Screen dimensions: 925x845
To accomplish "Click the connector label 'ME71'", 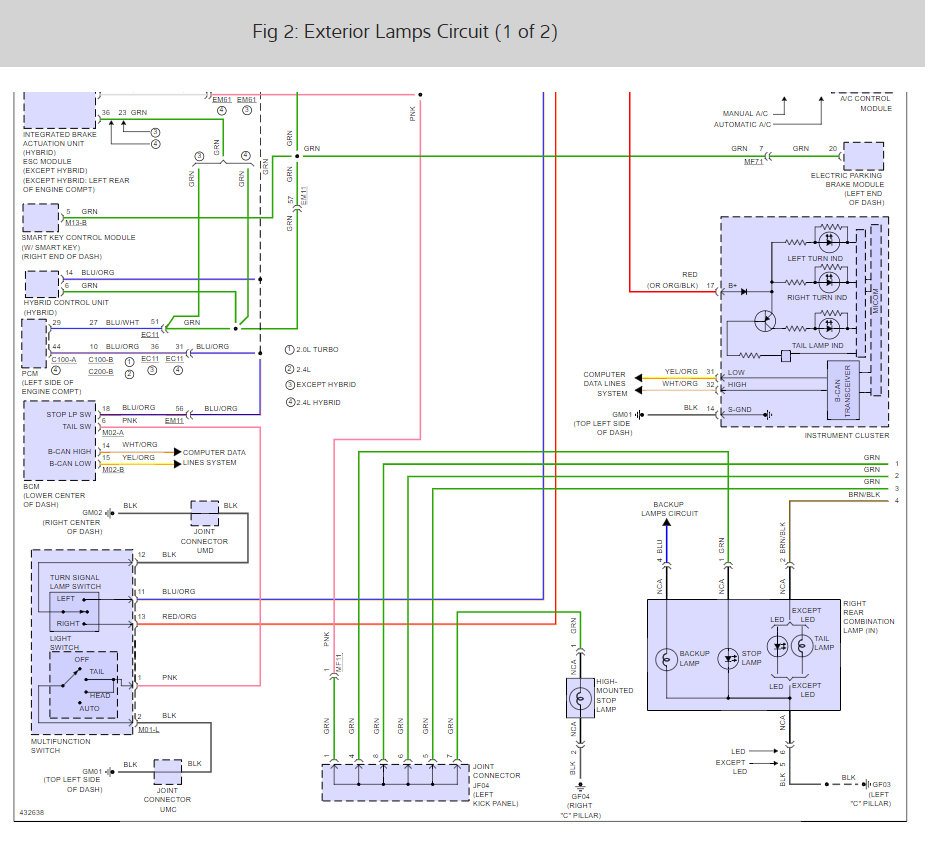I will (753, 162).
